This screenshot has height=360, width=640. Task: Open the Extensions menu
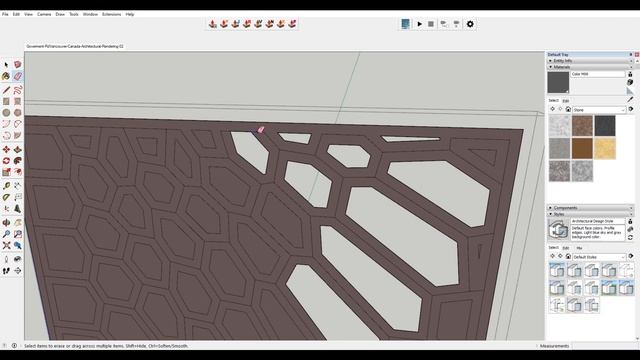111,14
